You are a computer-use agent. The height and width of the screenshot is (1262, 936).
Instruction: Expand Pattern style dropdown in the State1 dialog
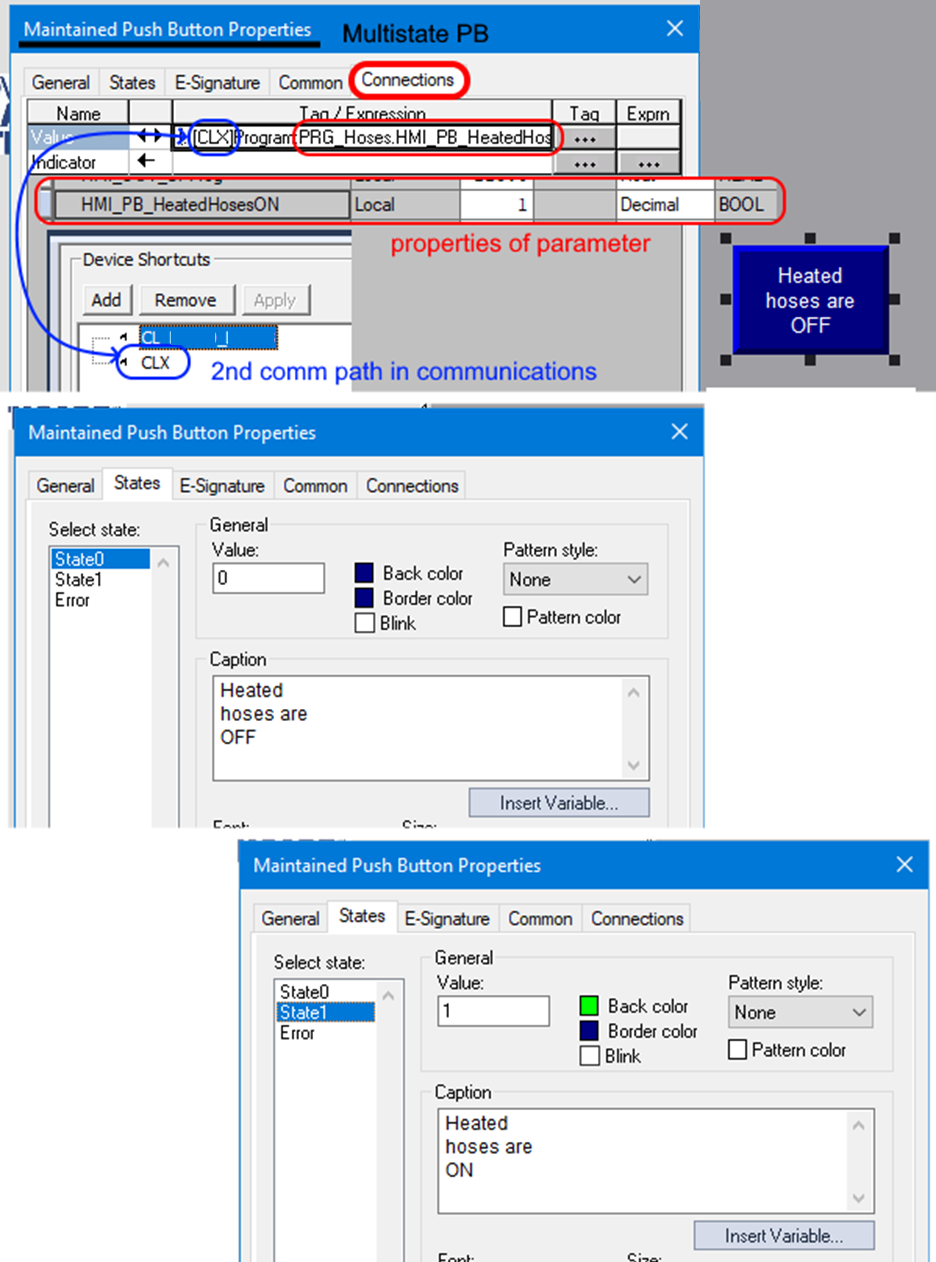click(x=800, y=1013)
